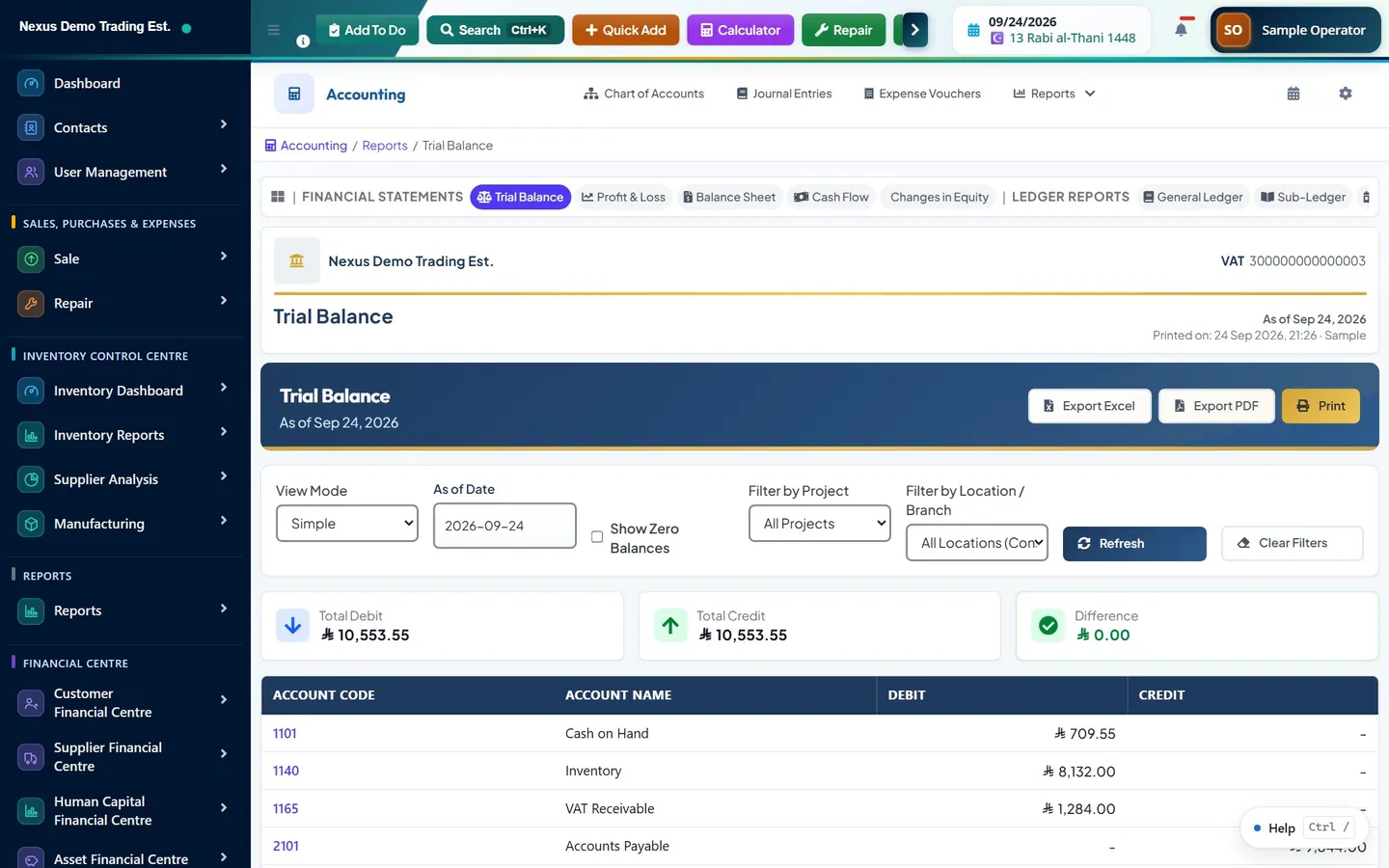Click the Export Excel button
The image size is (1389, 868).
(x=1089, y=406)
